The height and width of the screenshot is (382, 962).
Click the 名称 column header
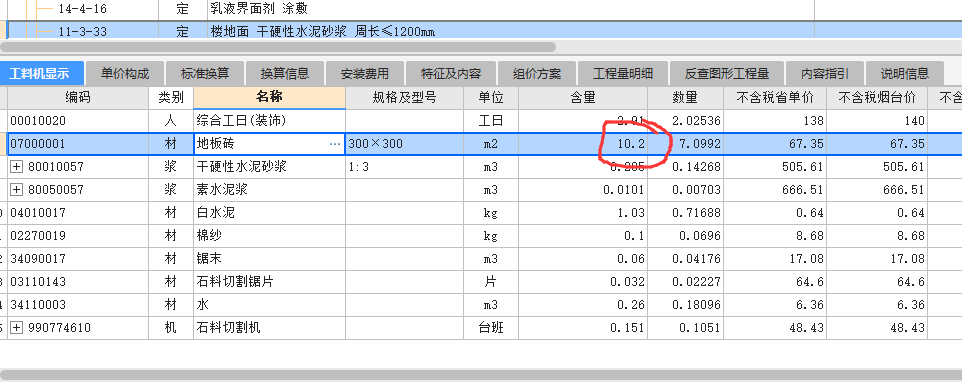pyautogui.click(x=269, y=97)
